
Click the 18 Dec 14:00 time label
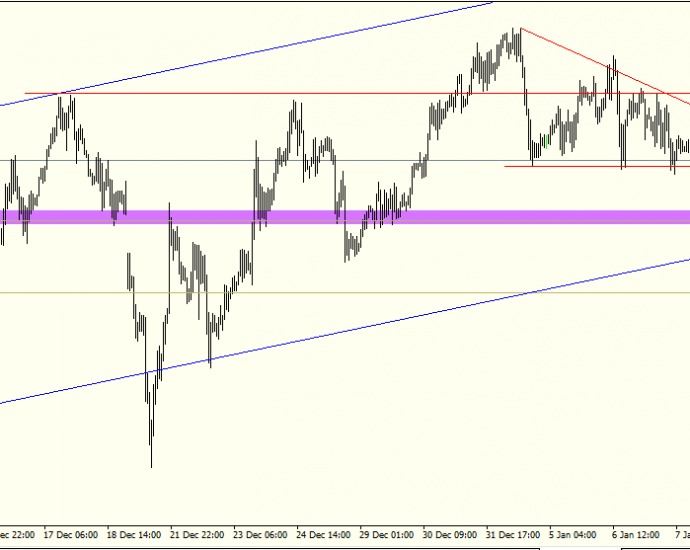click(134, 535)
